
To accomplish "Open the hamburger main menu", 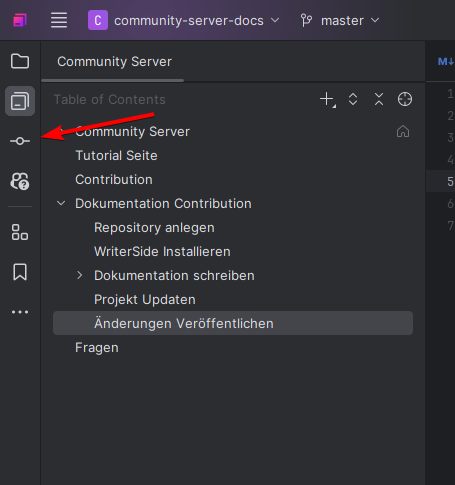I will (x=59, y=20).
